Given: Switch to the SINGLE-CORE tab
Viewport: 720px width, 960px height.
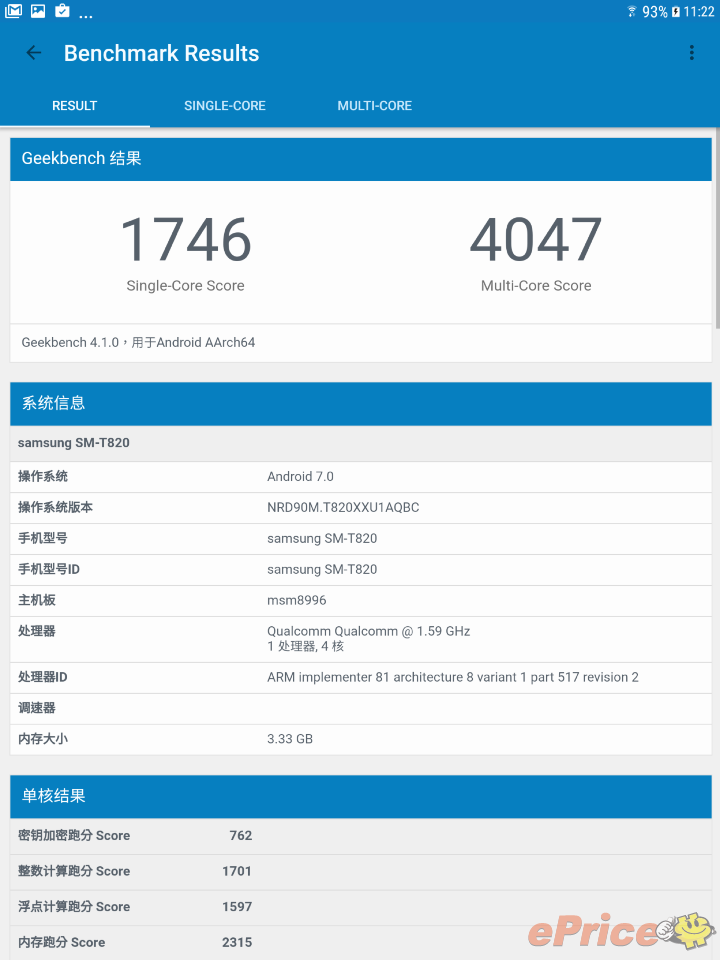Looking at the screenshot, I should tap(225, 106).
